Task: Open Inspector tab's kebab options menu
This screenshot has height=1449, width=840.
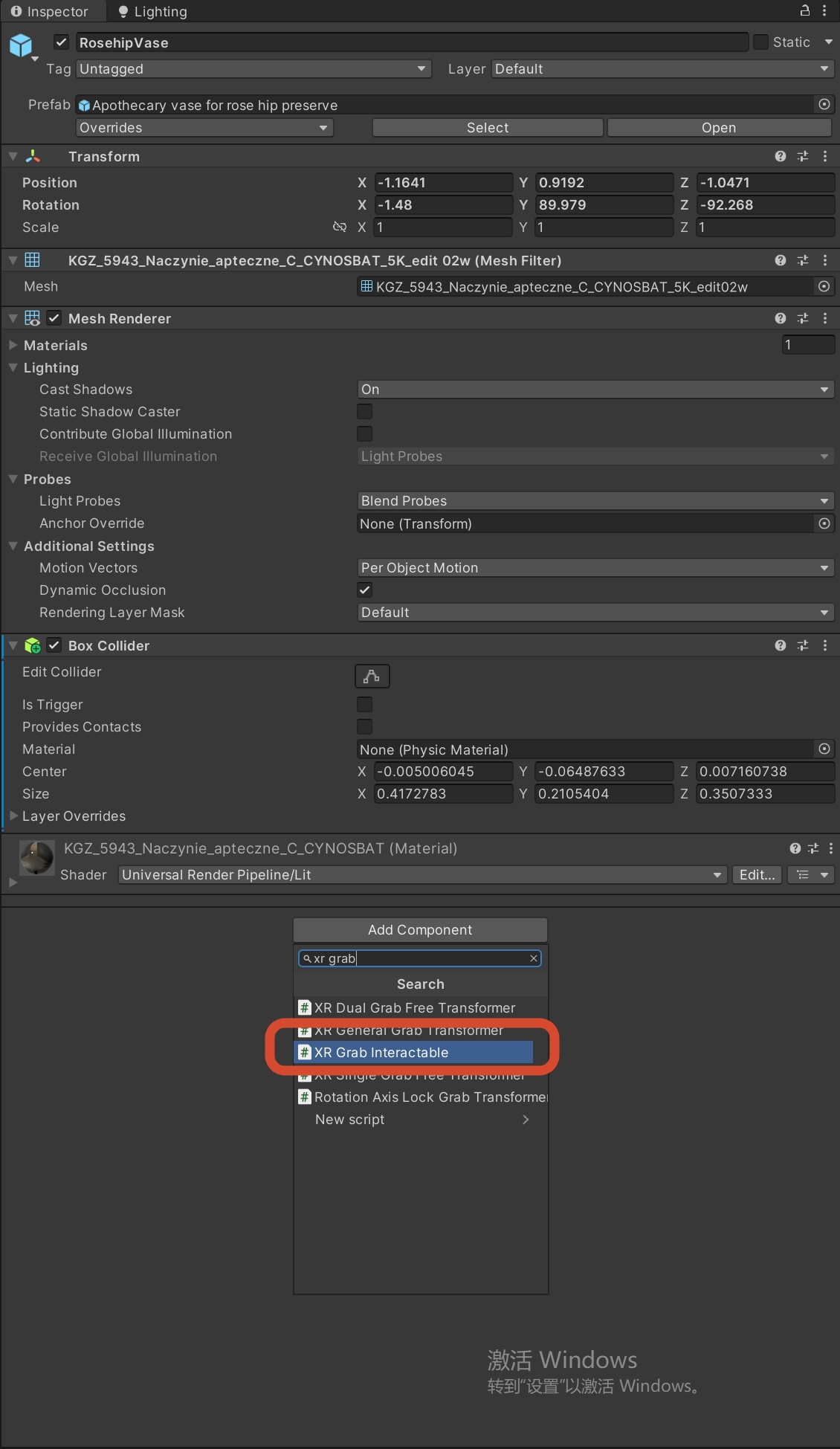Action: pyautogui.click(x=824, y=10)
